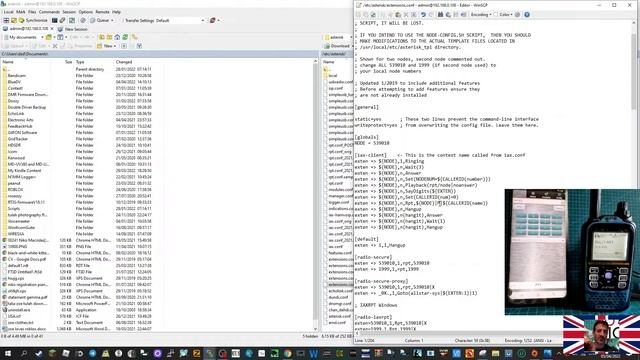Click the local panel open directory icon
The width and height of the screenshot is (640, 360).
[49, 37]
